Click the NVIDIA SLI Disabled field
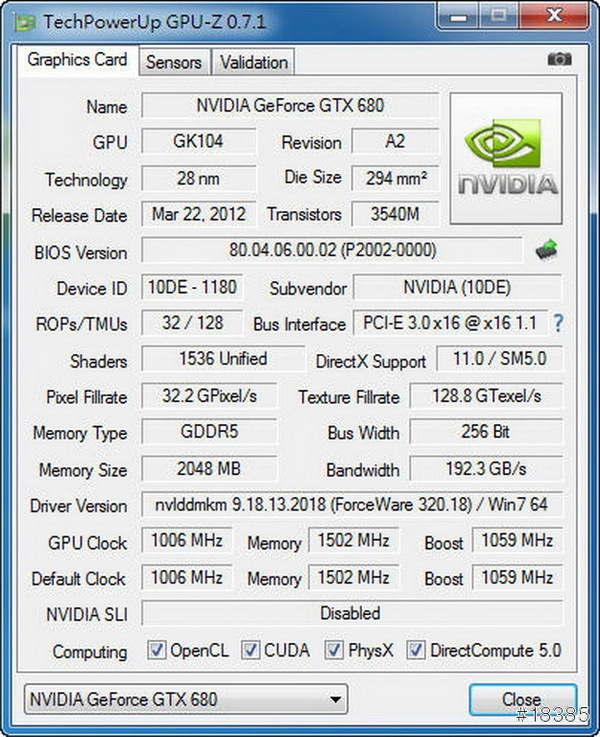The width and height of the screenshot is (600, 737). [351, 613]
